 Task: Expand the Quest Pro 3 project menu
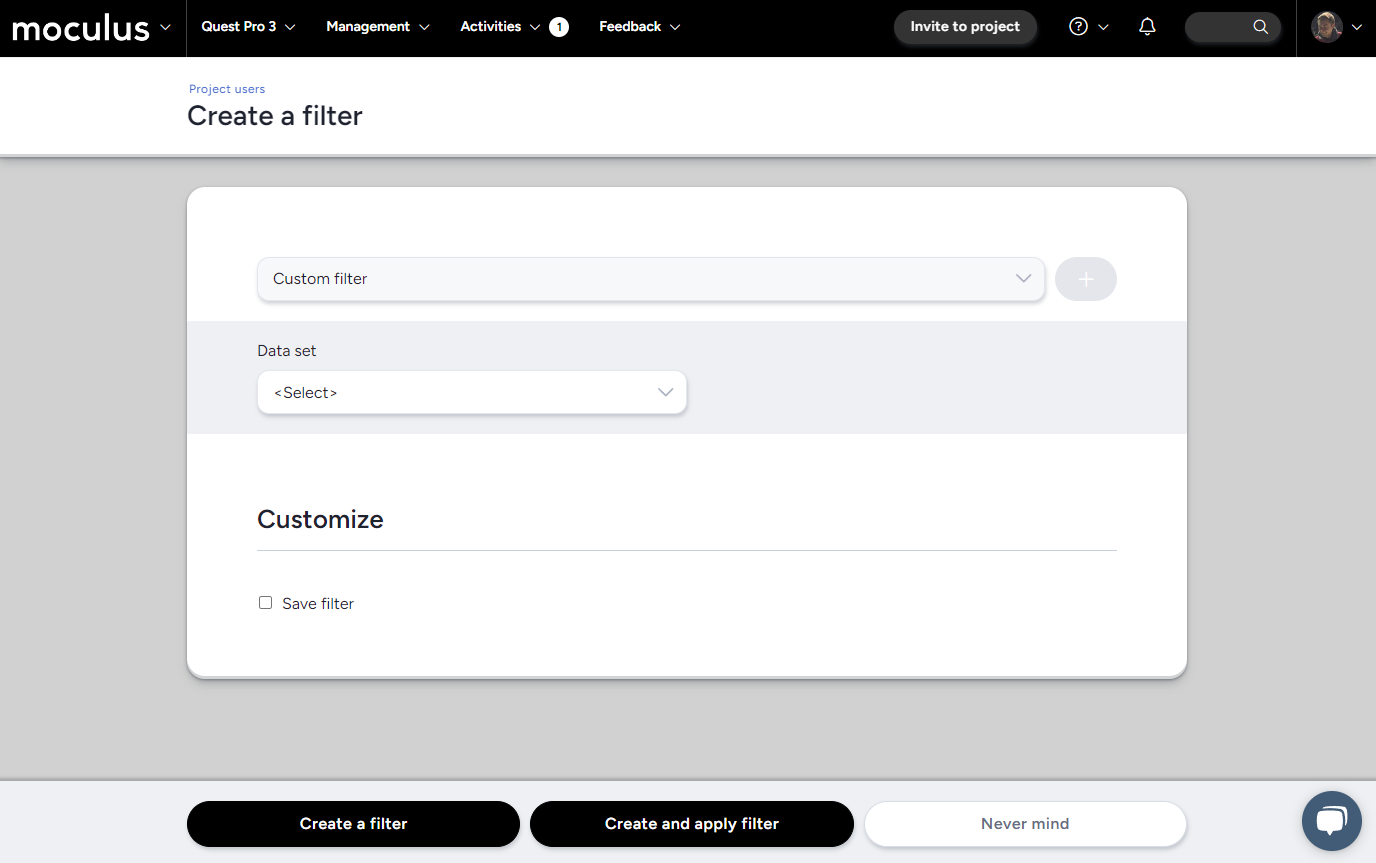248,27
